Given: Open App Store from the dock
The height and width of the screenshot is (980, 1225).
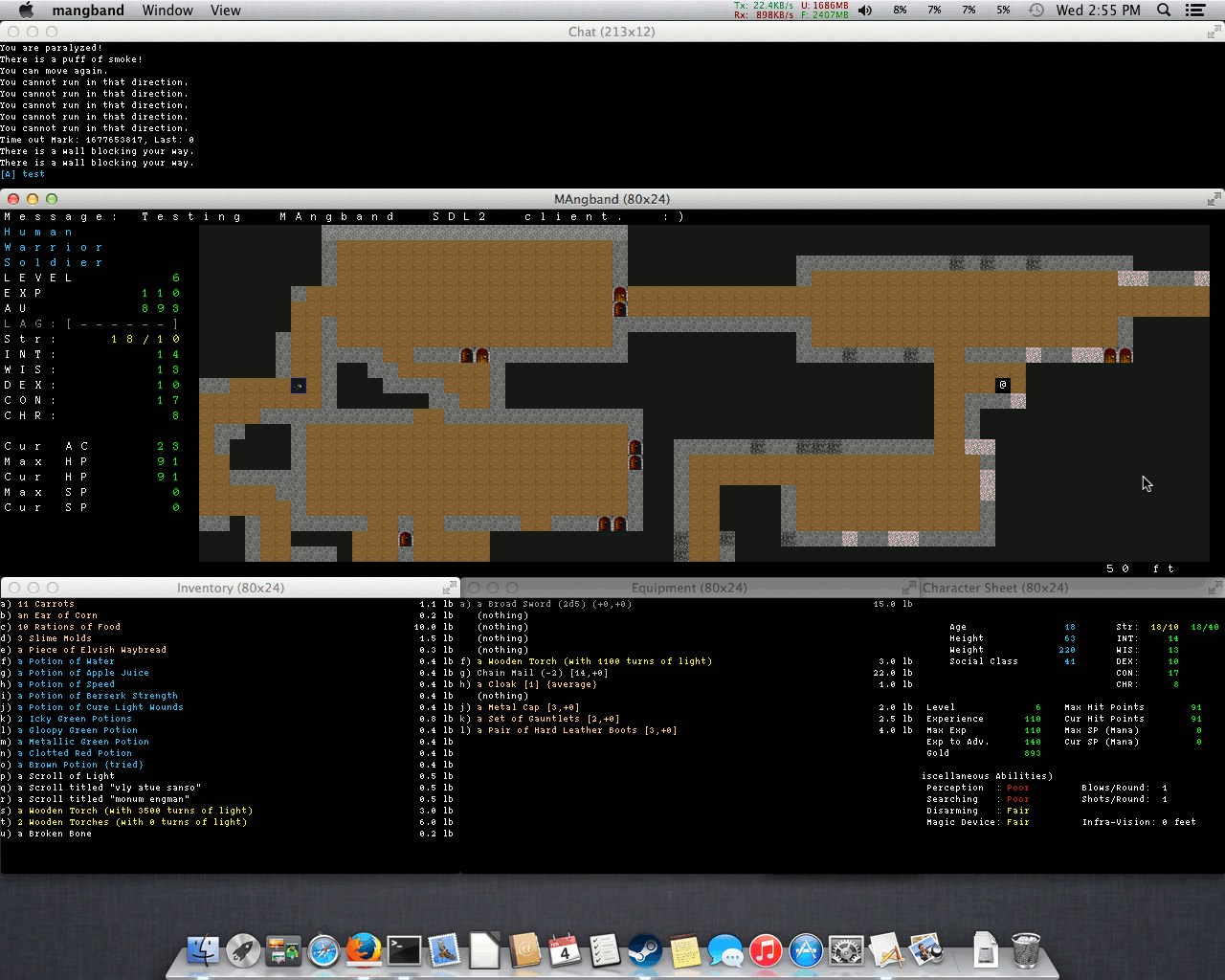Looking at the screenshot, I should [x=806, y=950].
